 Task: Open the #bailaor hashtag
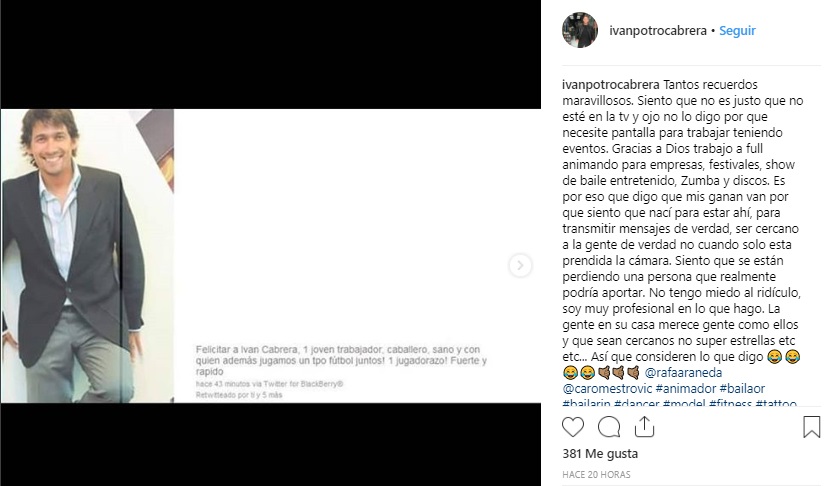(x=742, y=389)
